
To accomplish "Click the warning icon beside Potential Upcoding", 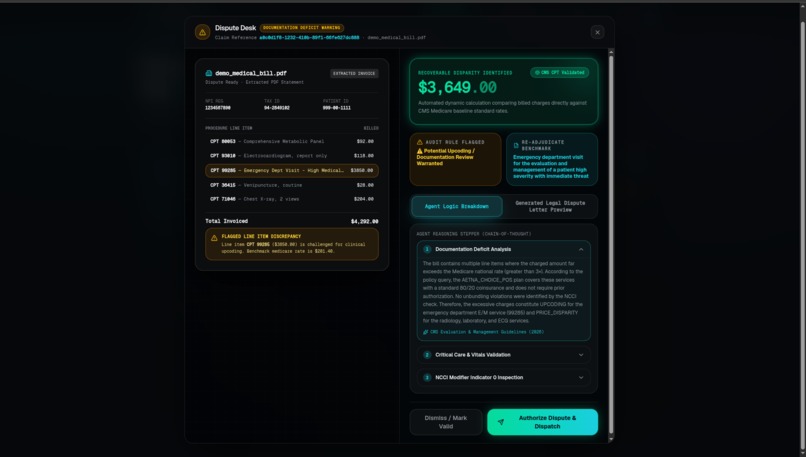I will pos(419,151).
